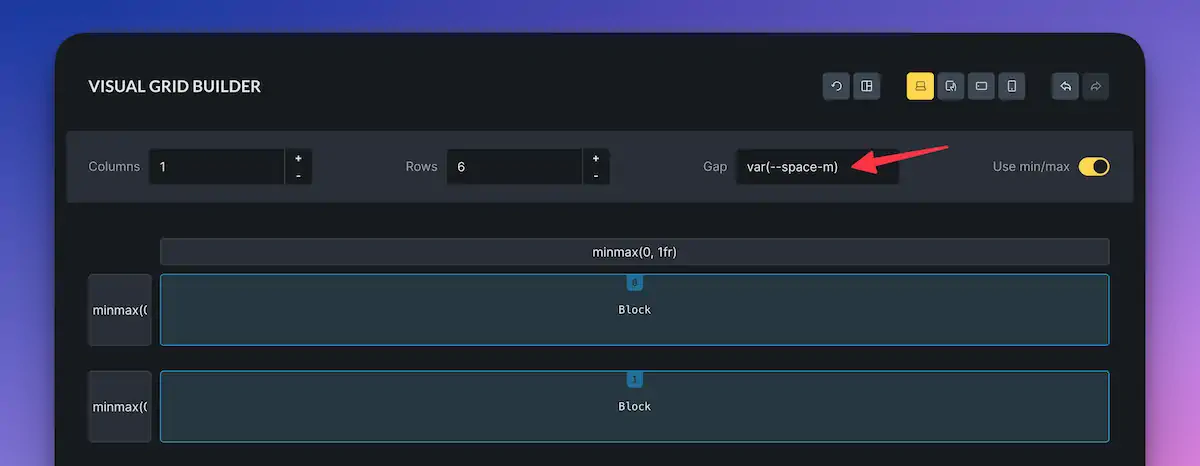The image size is (1200, 466).
Task: Select grid Block number 1
Action: 634,407
